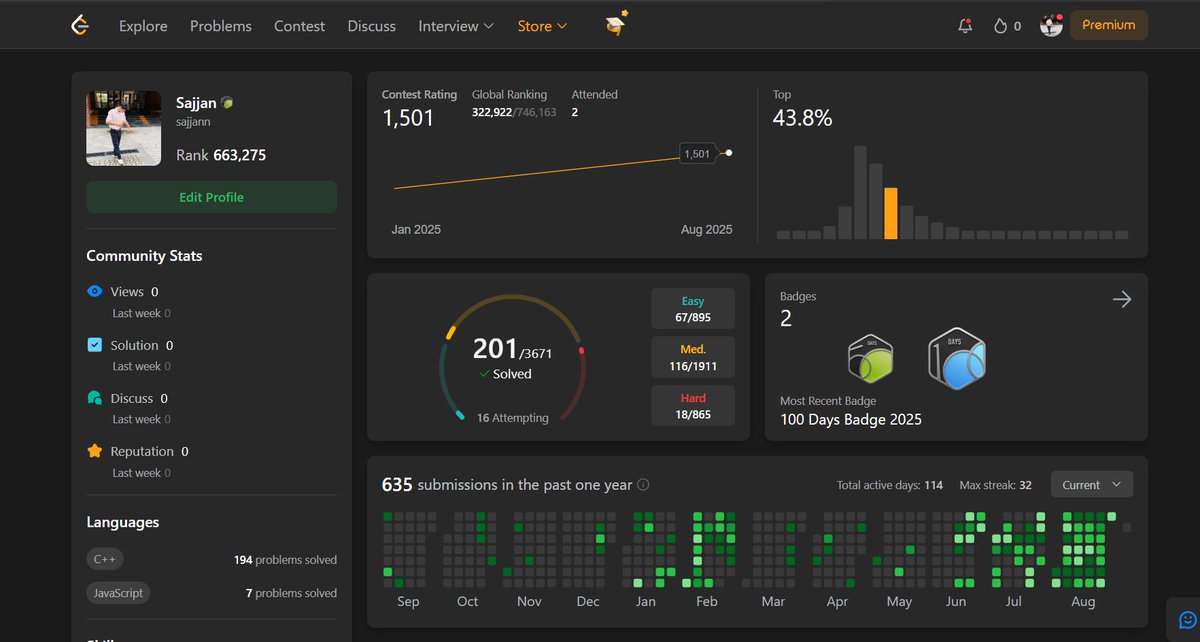Click the blue 100 Days badge icon
The image size is (1200, 642).
956,358
